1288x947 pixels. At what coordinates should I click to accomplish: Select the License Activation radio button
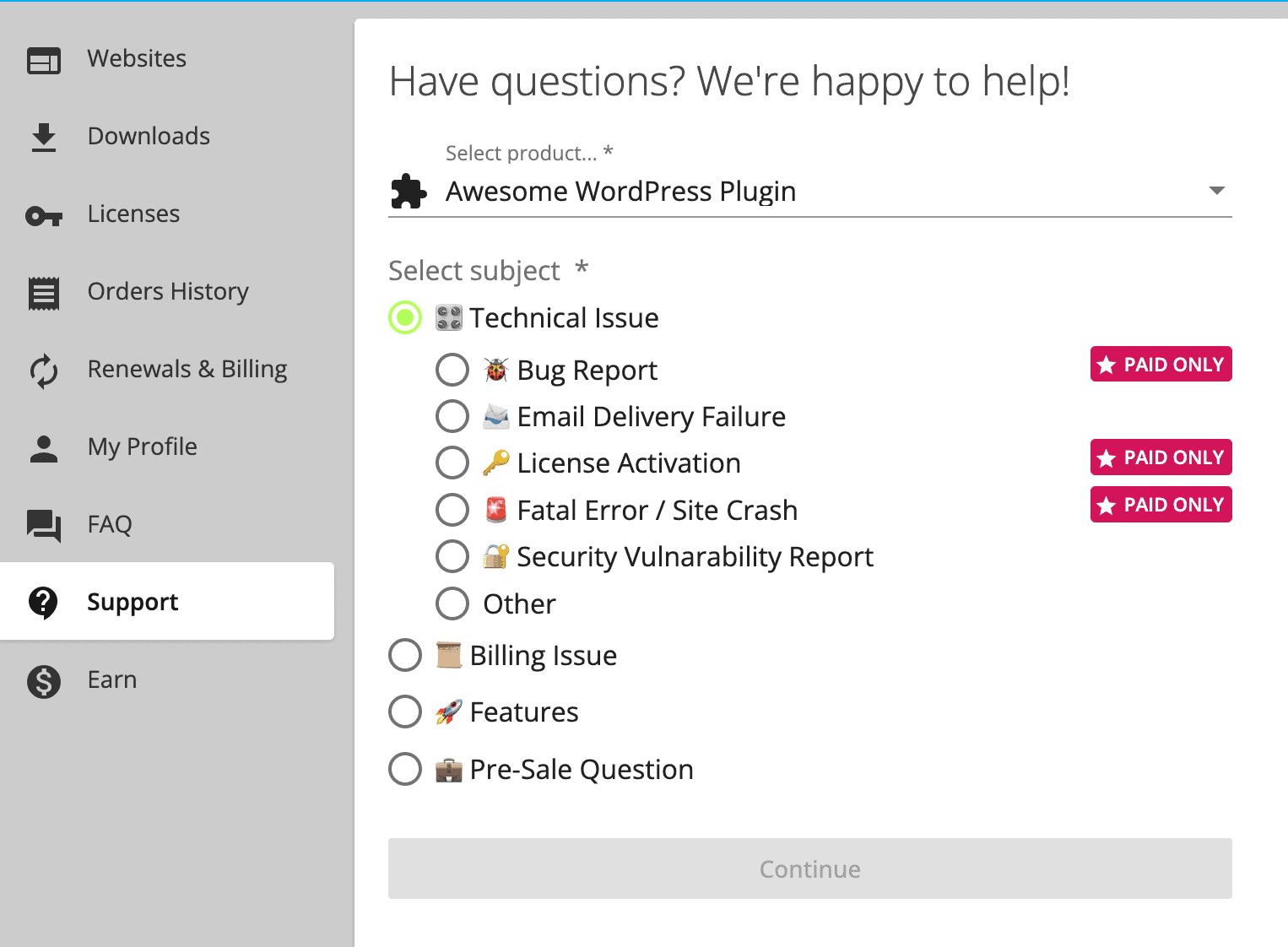click(x=452, y=463)
